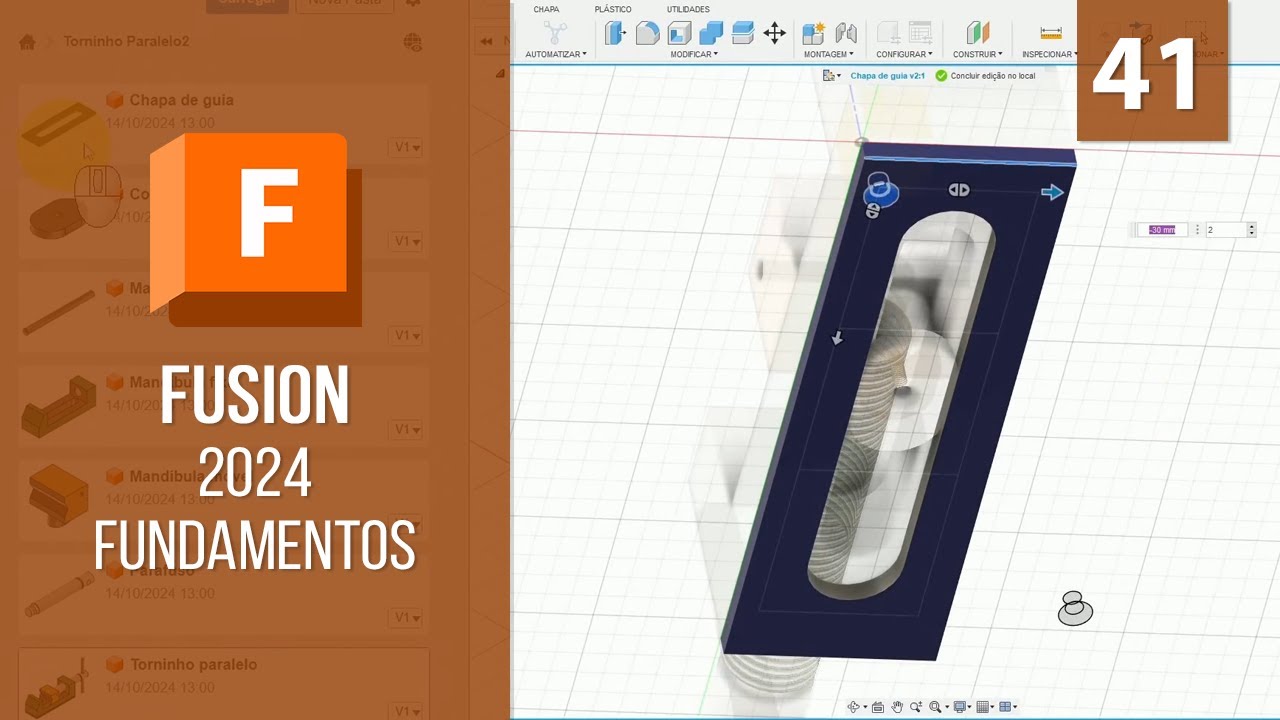The image size is (1280, 720).
Task: Switch to the CHAPA tab
Action: (x=546, y=9)
